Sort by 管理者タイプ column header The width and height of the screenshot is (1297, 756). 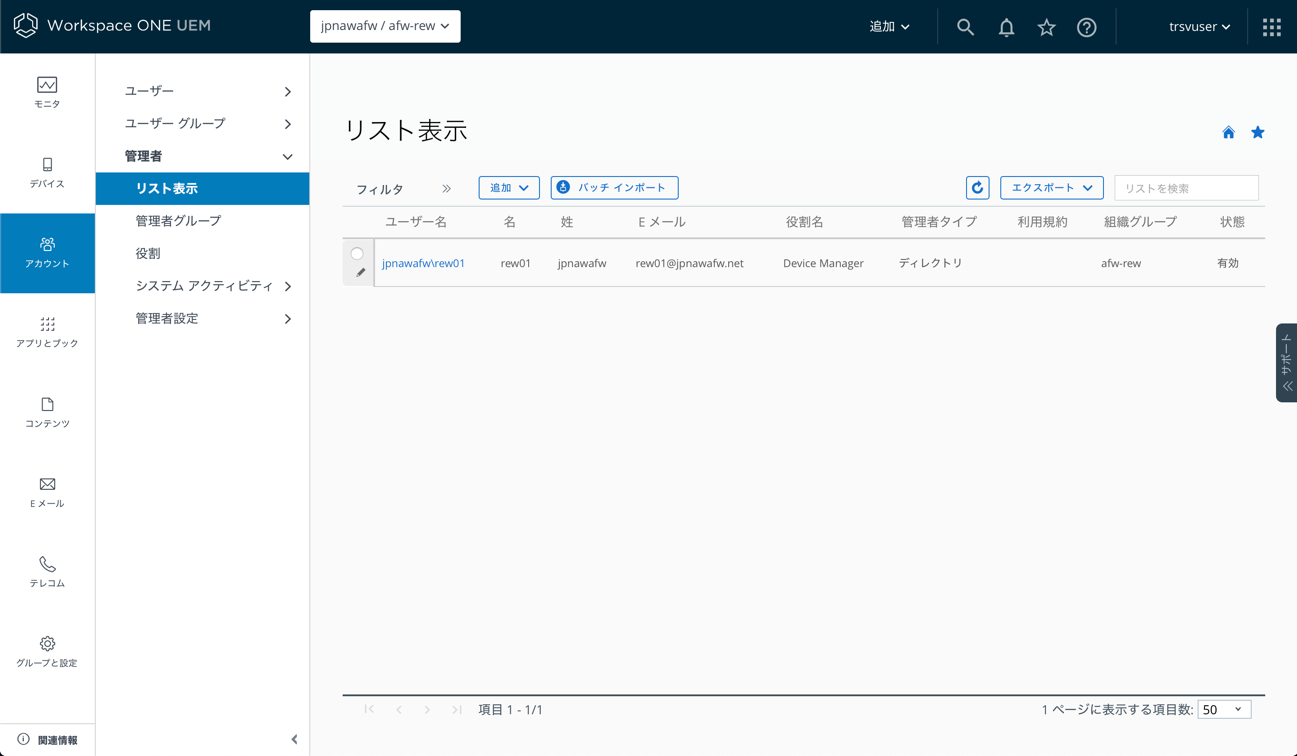click(939, 222)
